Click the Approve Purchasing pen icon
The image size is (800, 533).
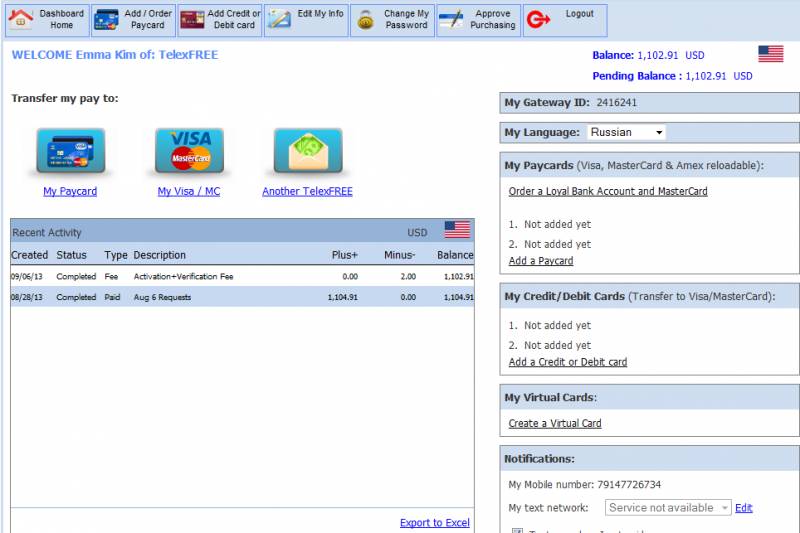point(452,19)
